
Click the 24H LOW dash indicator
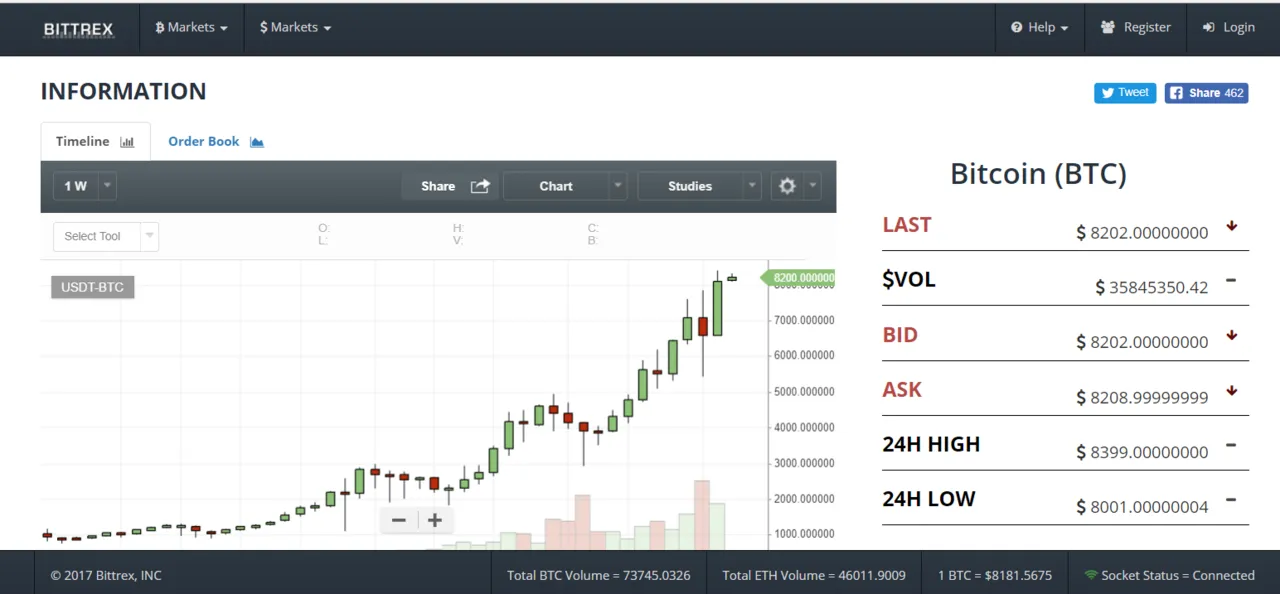pos(1231,500)
